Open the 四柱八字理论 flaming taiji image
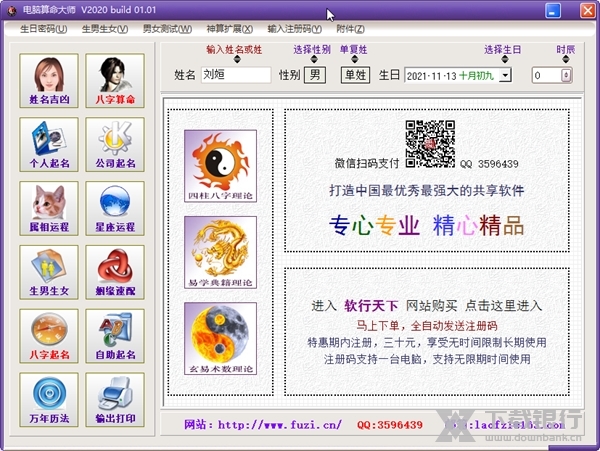This screenshot has height=451, width=600. (x=220, y=166)
